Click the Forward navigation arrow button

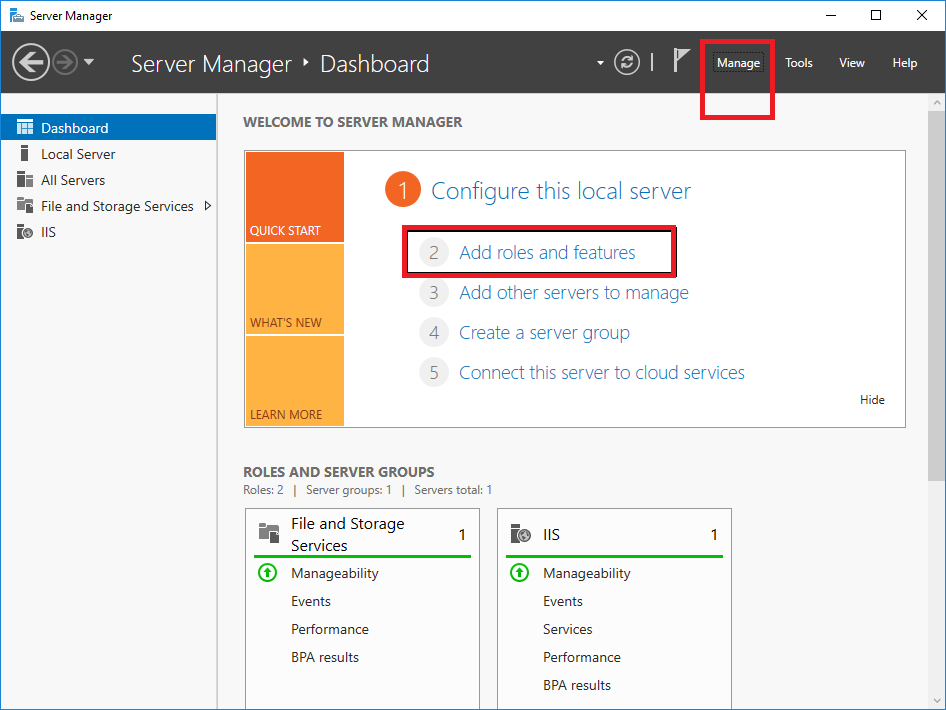tap(65, 62)
